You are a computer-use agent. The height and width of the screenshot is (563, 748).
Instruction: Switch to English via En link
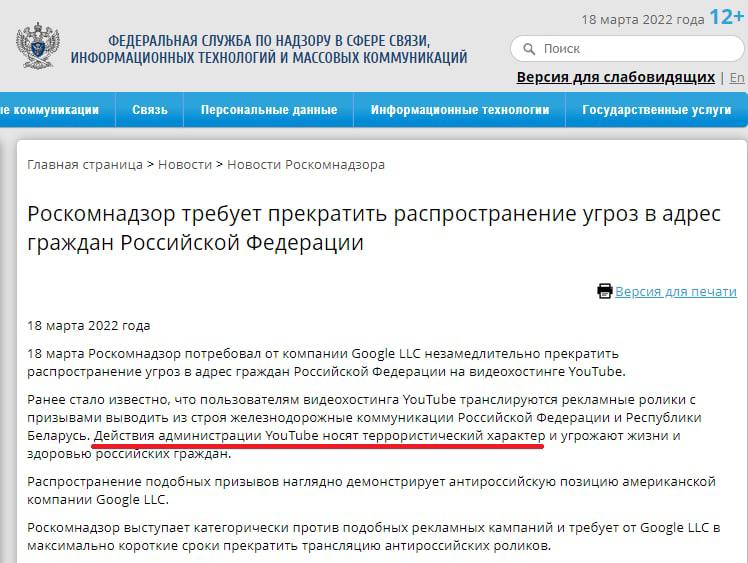coord(737,77)
